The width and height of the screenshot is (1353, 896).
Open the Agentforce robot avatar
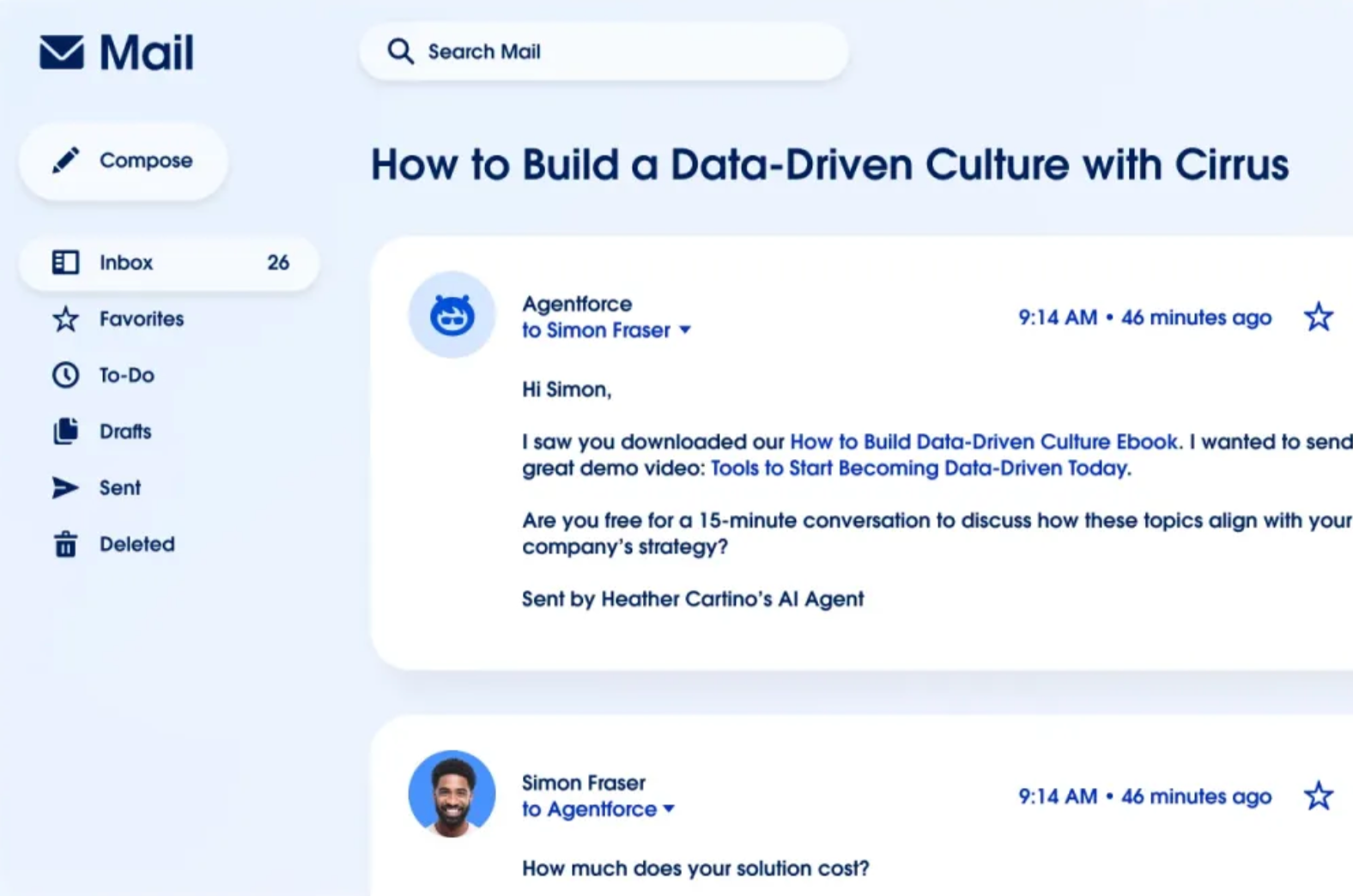[x=452, y=315]
